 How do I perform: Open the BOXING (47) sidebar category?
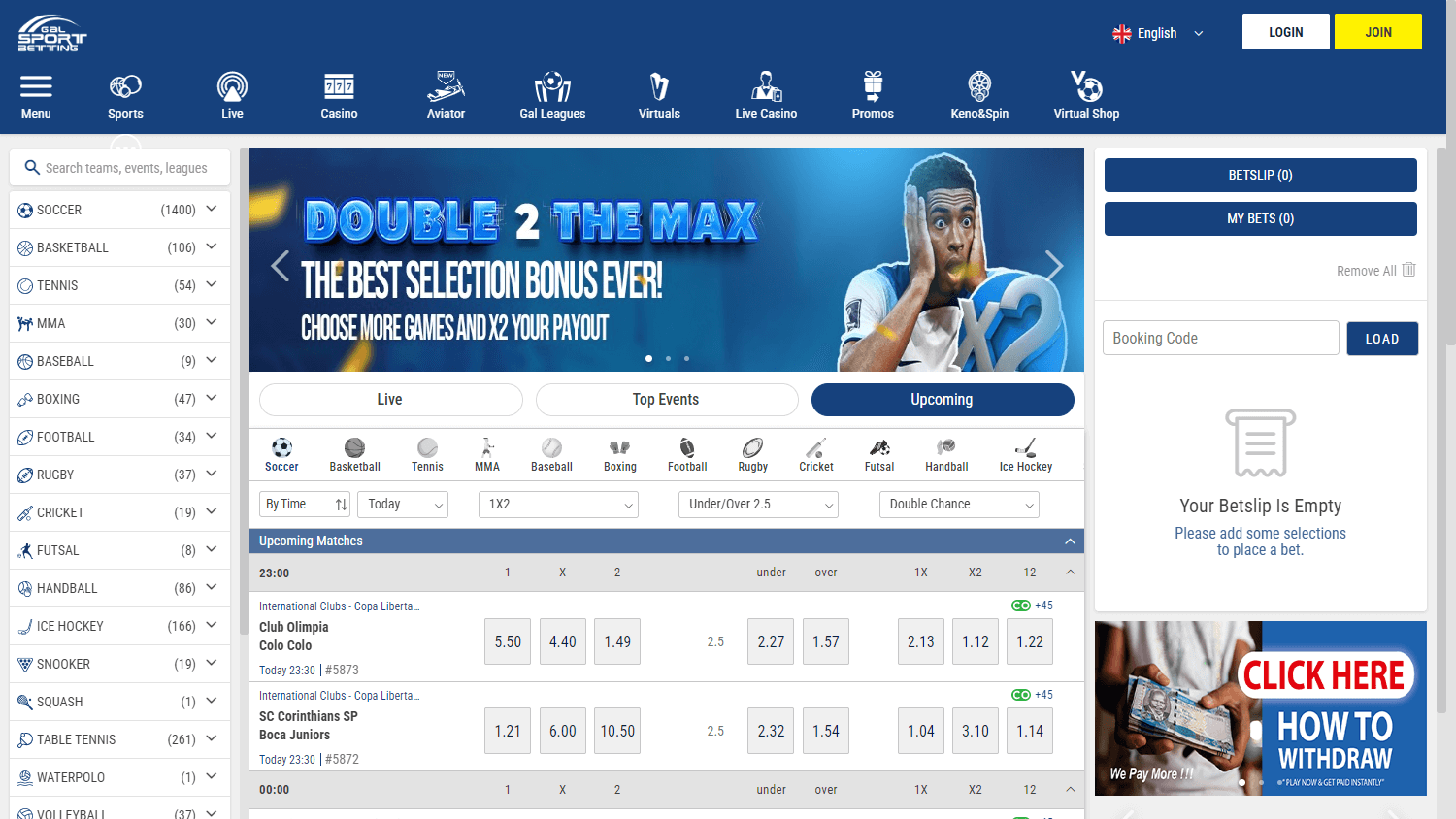pos(119,399)
